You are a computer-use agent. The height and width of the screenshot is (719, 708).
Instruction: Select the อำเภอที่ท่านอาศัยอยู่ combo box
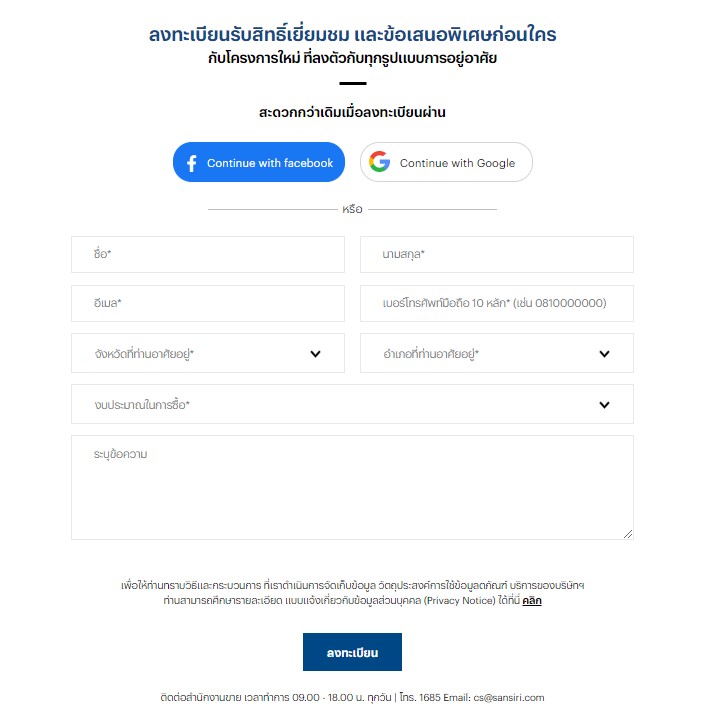(x=497, y=353)
